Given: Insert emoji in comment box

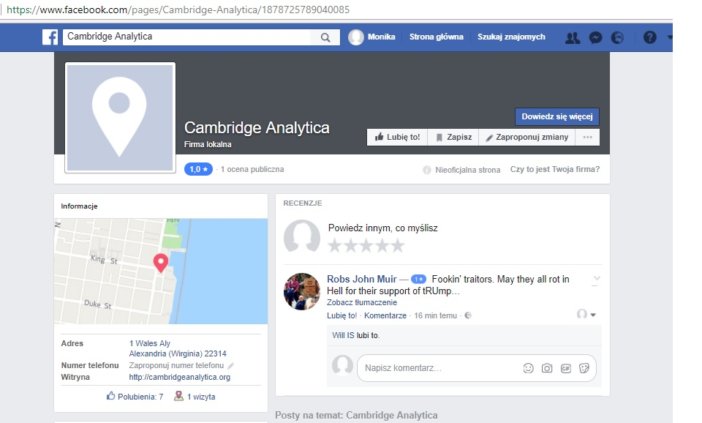Looking at the screenshot, I should 528,368.
